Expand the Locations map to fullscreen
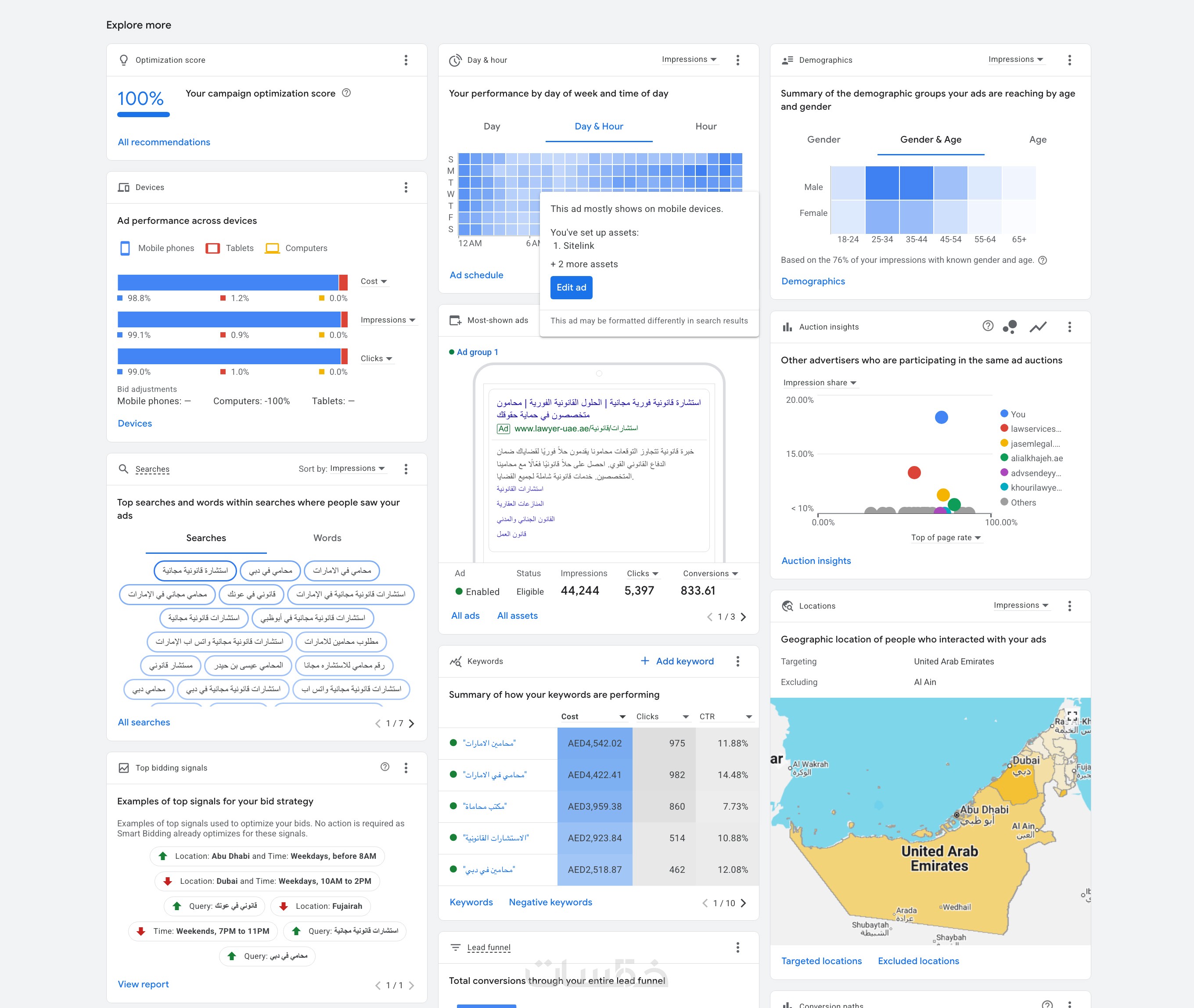Viewport: 1194px width, 1008px height. coord(1072,716)
